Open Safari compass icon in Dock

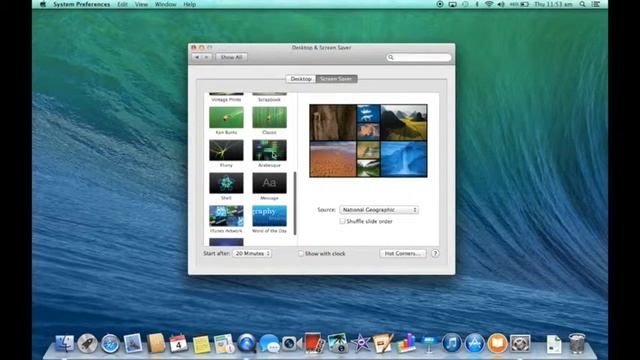click(110, 343)
